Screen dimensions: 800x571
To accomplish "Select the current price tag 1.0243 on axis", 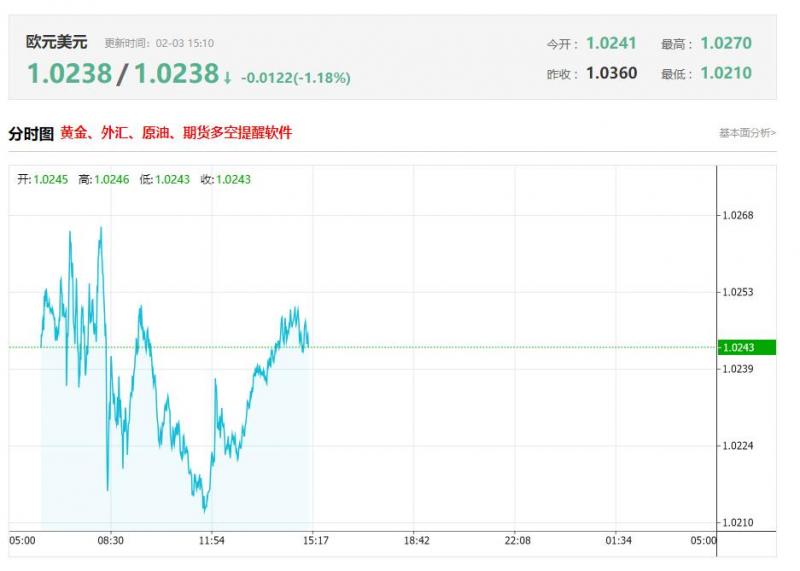I will [x=746, y=347].
